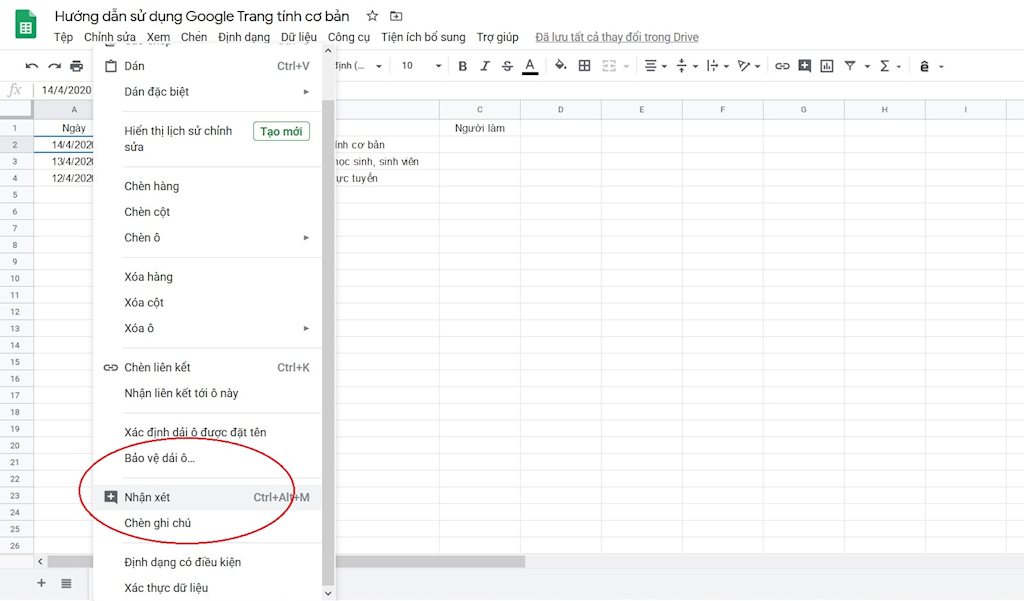This screenshot has width=1024, height=601.
Task: Open the Functions sigma icon
Action: pyautogui.click(x=884, y=65)
